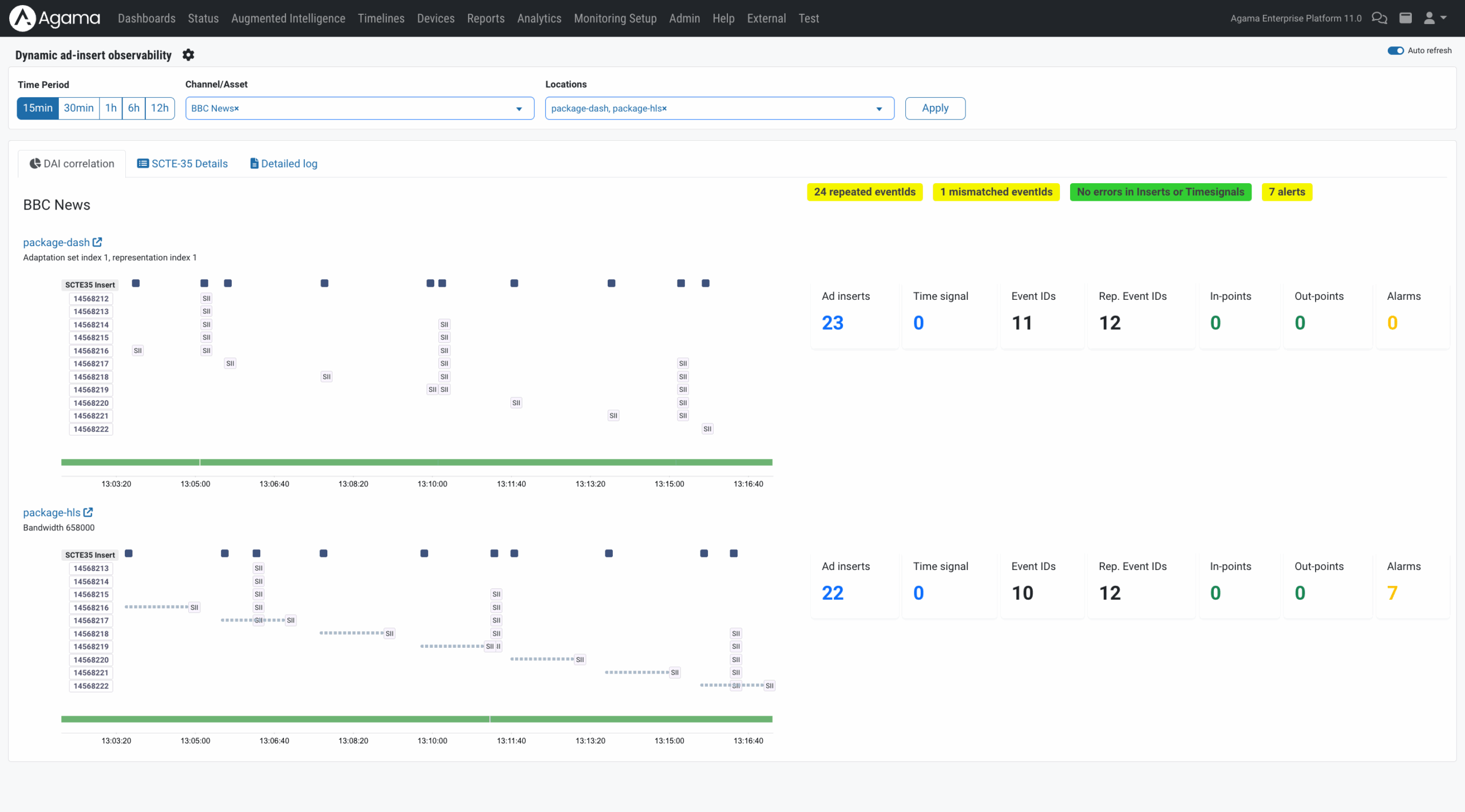Click the wallet/card icon near top right
Screen dimensions: 1465x812
[x=1407, y=18]
